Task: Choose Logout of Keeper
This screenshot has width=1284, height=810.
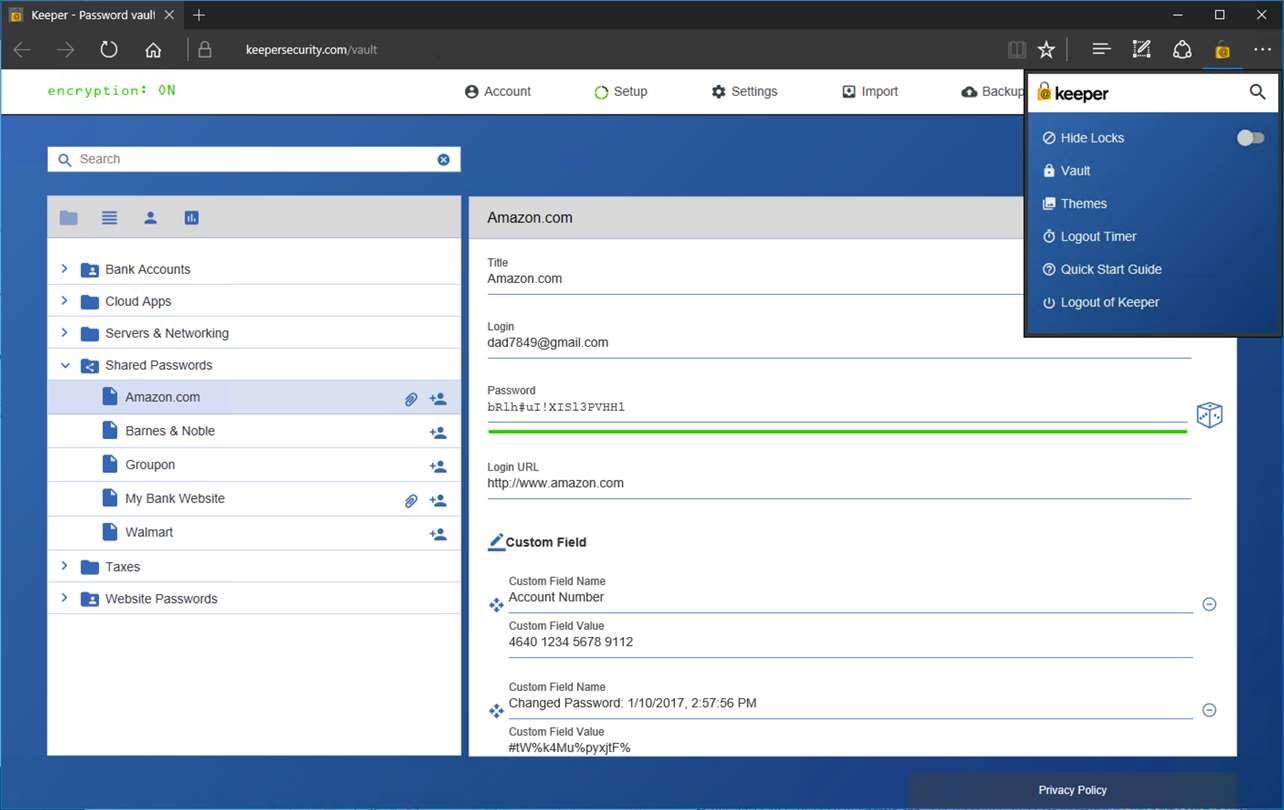Action: click(1100, 303)
